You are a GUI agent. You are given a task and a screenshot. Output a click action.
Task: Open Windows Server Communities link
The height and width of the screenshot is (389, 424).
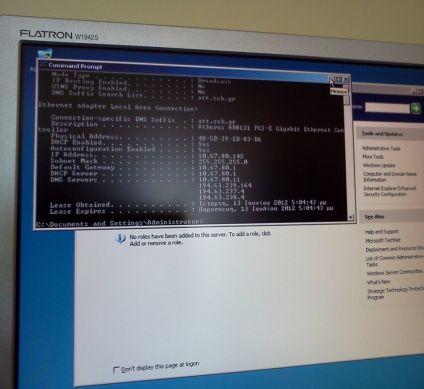coord(395,272)
